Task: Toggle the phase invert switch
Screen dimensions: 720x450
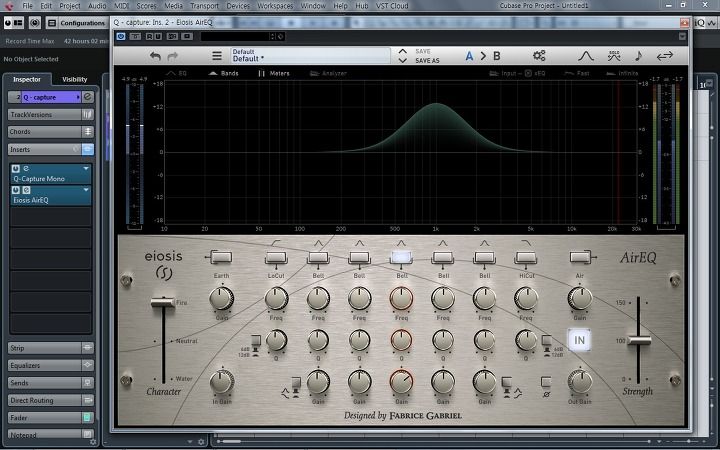Action: [546, 382]
